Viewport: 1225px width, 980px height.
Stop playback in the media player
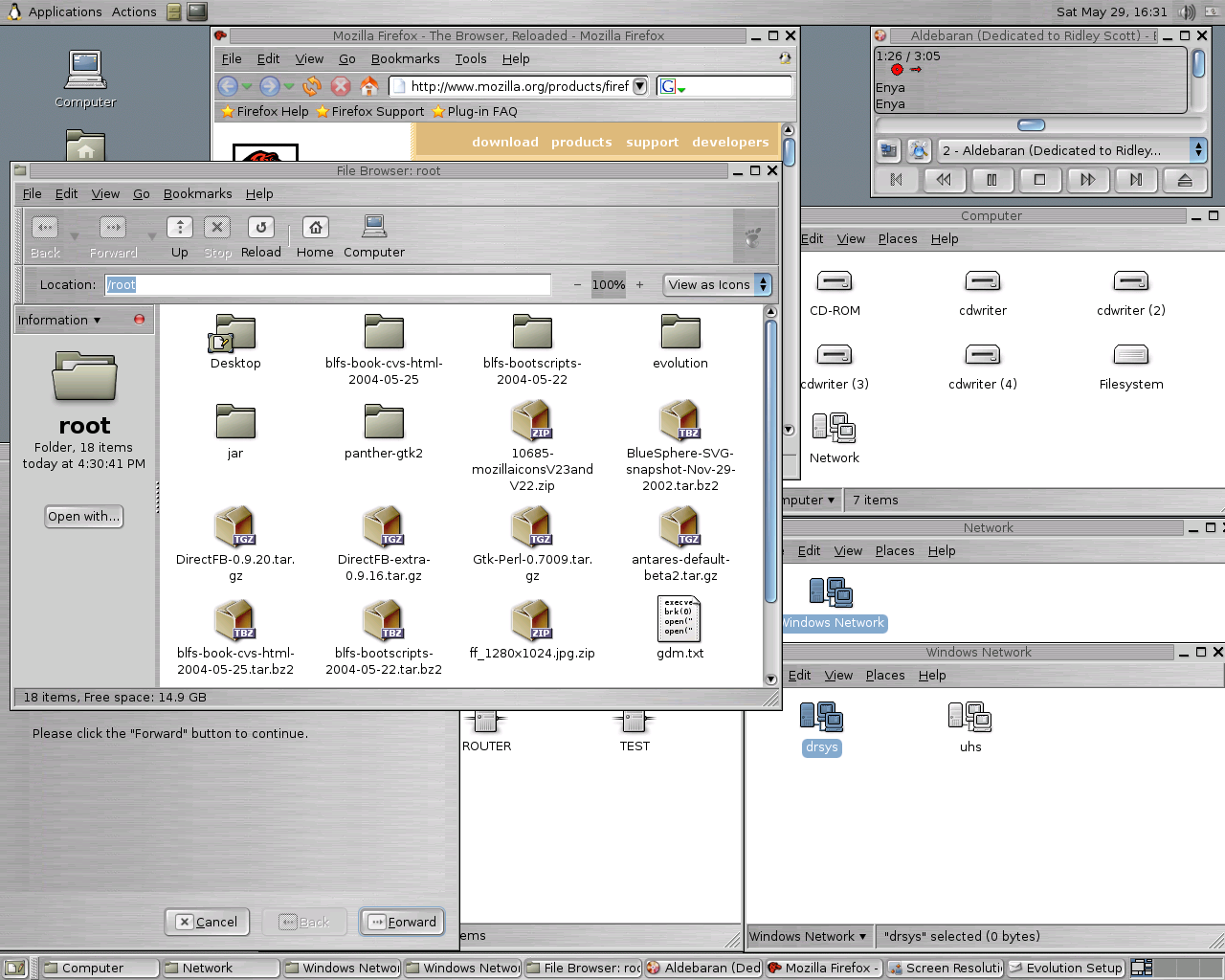click(x=1039, y=179)
